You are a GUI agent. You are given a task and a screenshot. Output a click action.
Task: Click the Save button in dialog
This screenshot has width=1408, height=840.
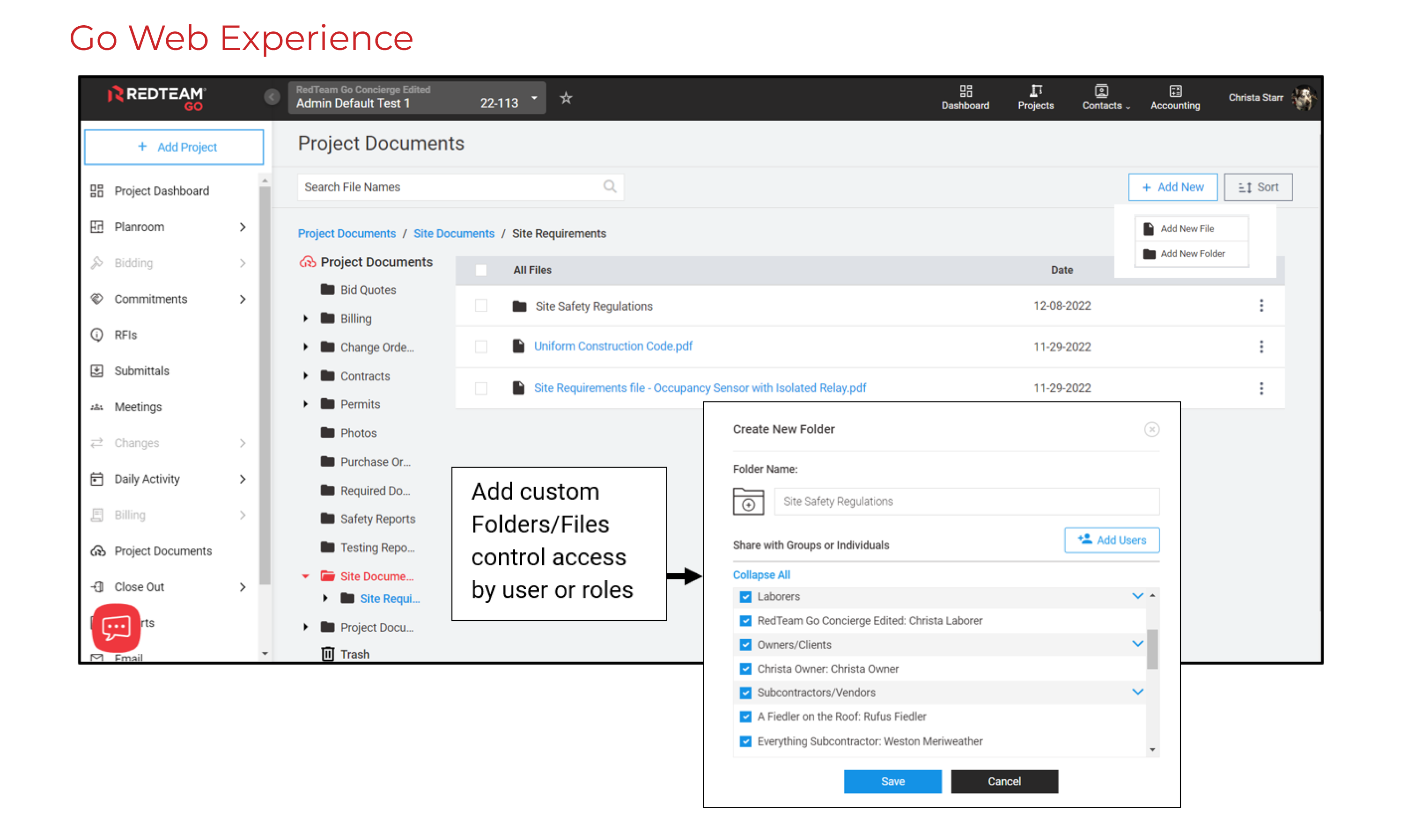892,781
